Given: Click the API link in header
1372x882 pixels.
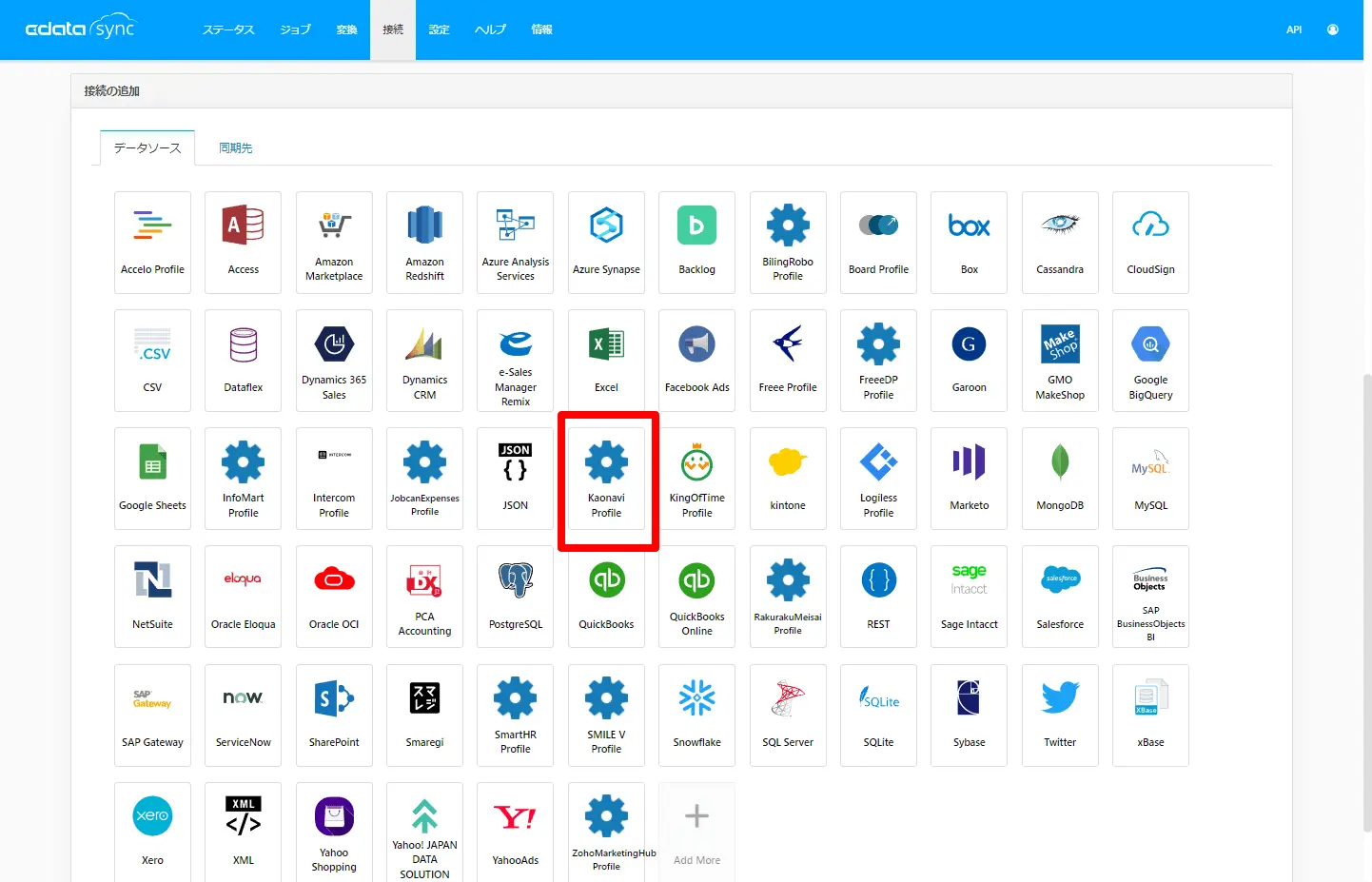Looking at the screenshot, I should (1294, 29).
